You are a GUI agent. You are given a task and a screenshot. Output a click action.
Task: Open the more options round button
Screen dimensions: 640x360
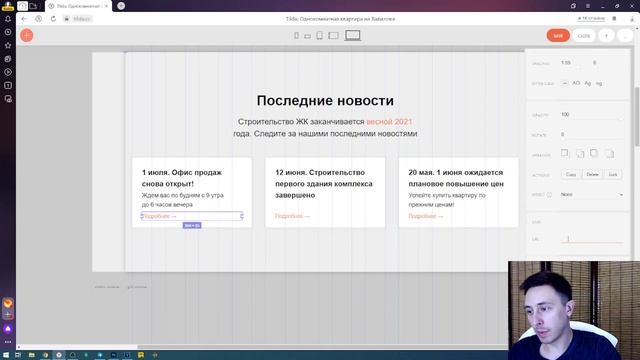click(625, 36)
